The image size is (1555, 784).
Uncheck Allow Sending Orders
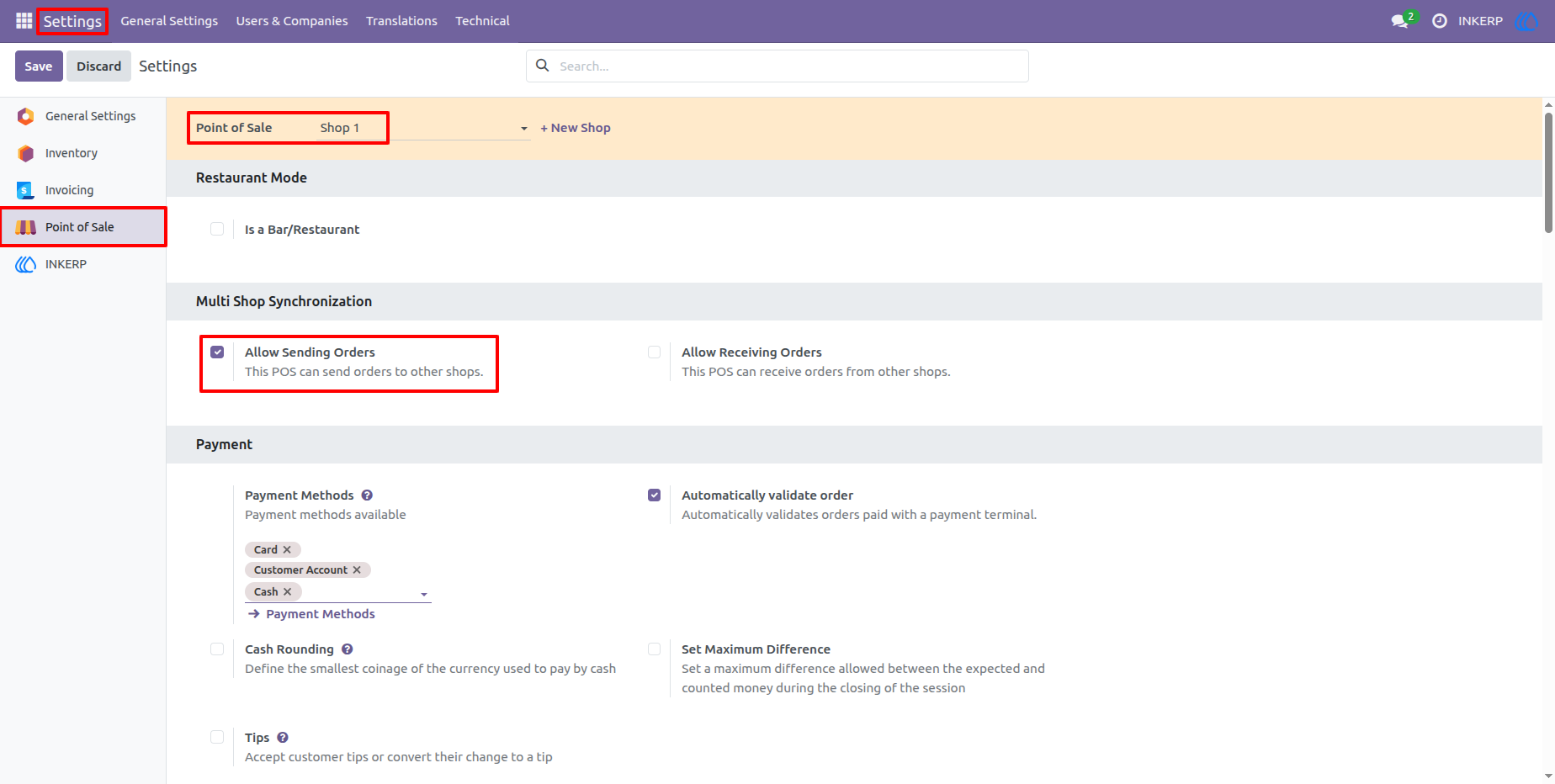click(x=217, y=352)
